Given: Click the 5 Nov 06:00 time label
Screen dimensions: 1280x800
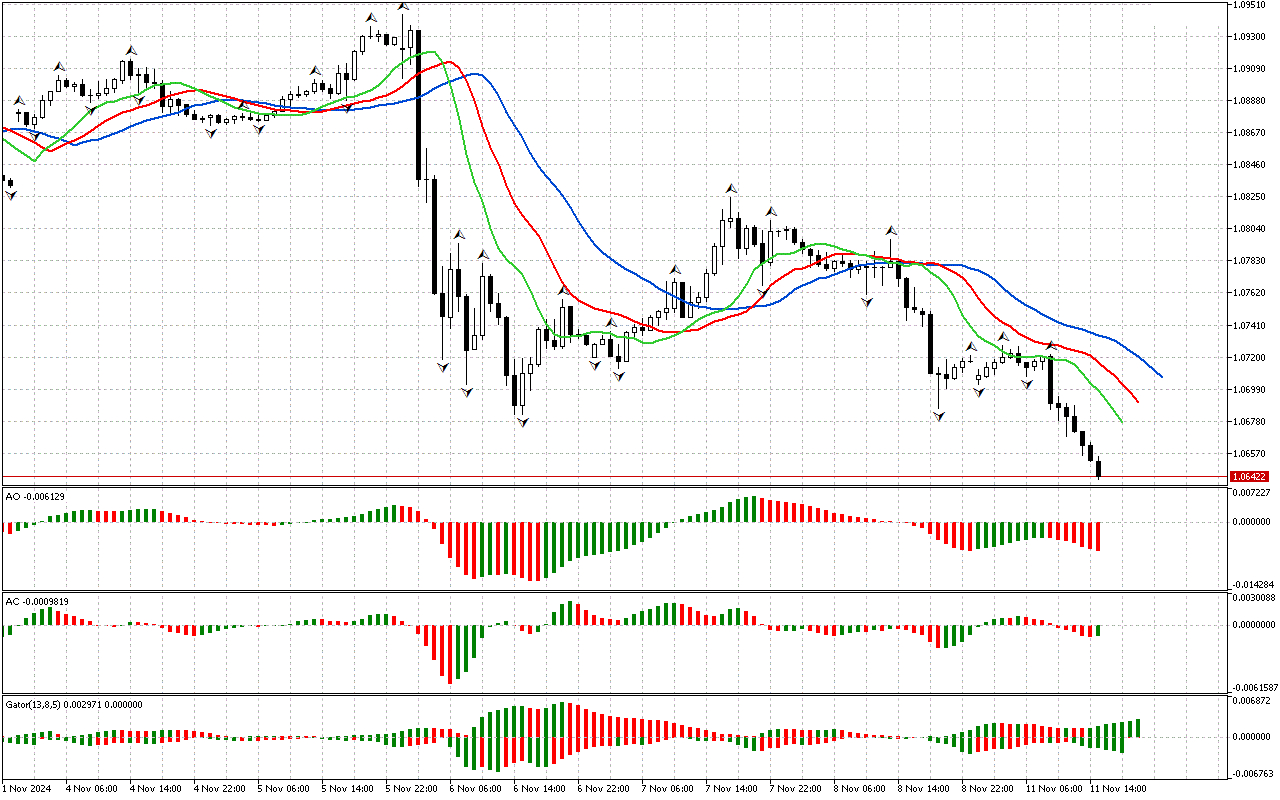Looking at the screenshot, I should pos(282,789).
